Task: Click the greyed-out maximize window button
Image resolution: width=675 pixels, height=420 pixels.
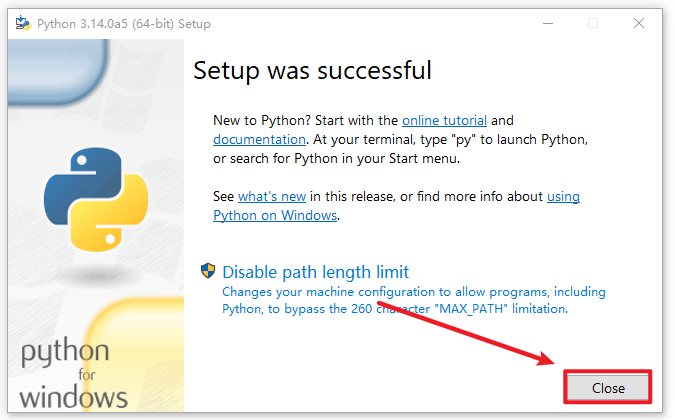Action: pyautogui.click(x=592, y=23)
